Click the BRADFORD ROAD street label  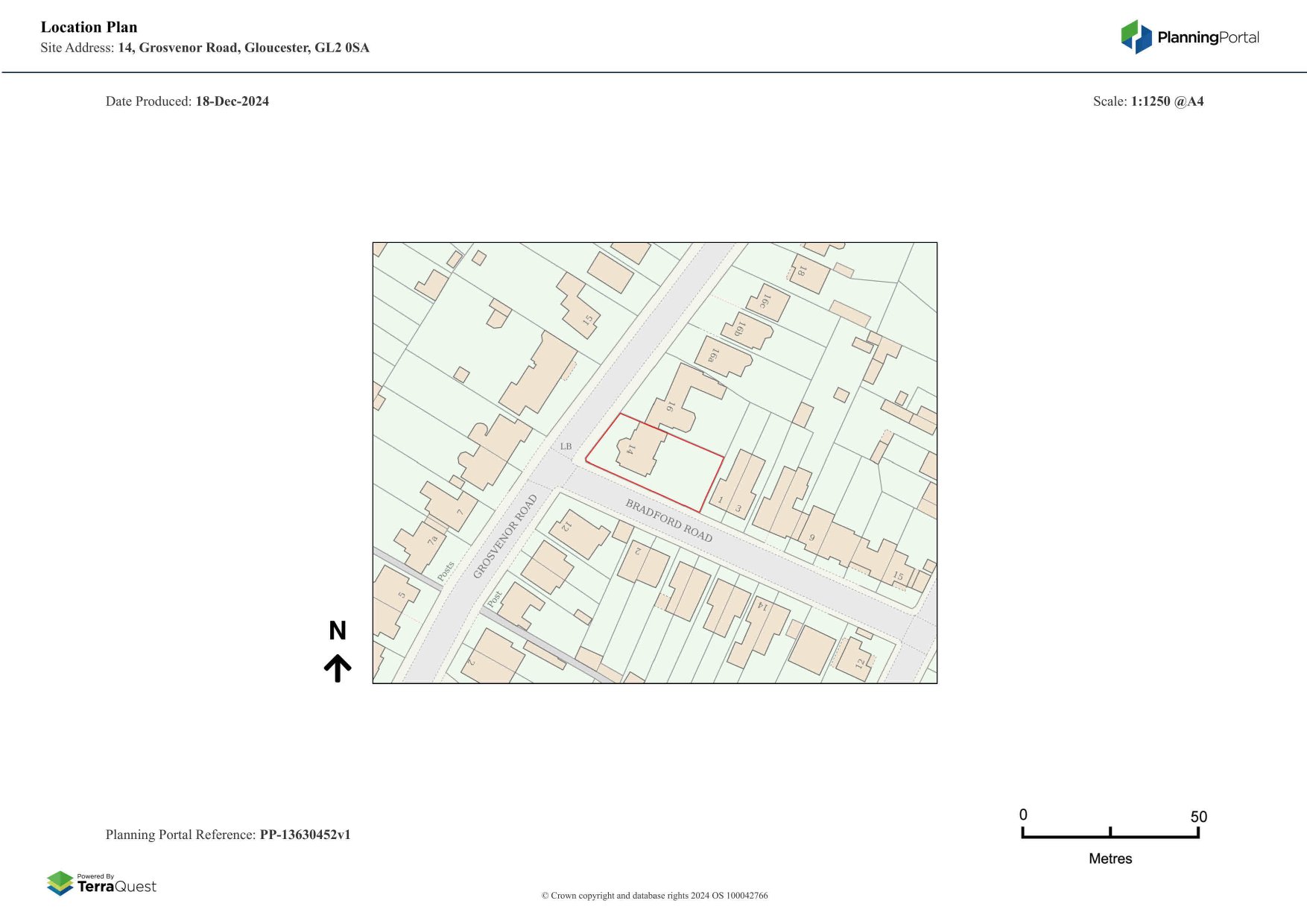[x=668, y=520]
